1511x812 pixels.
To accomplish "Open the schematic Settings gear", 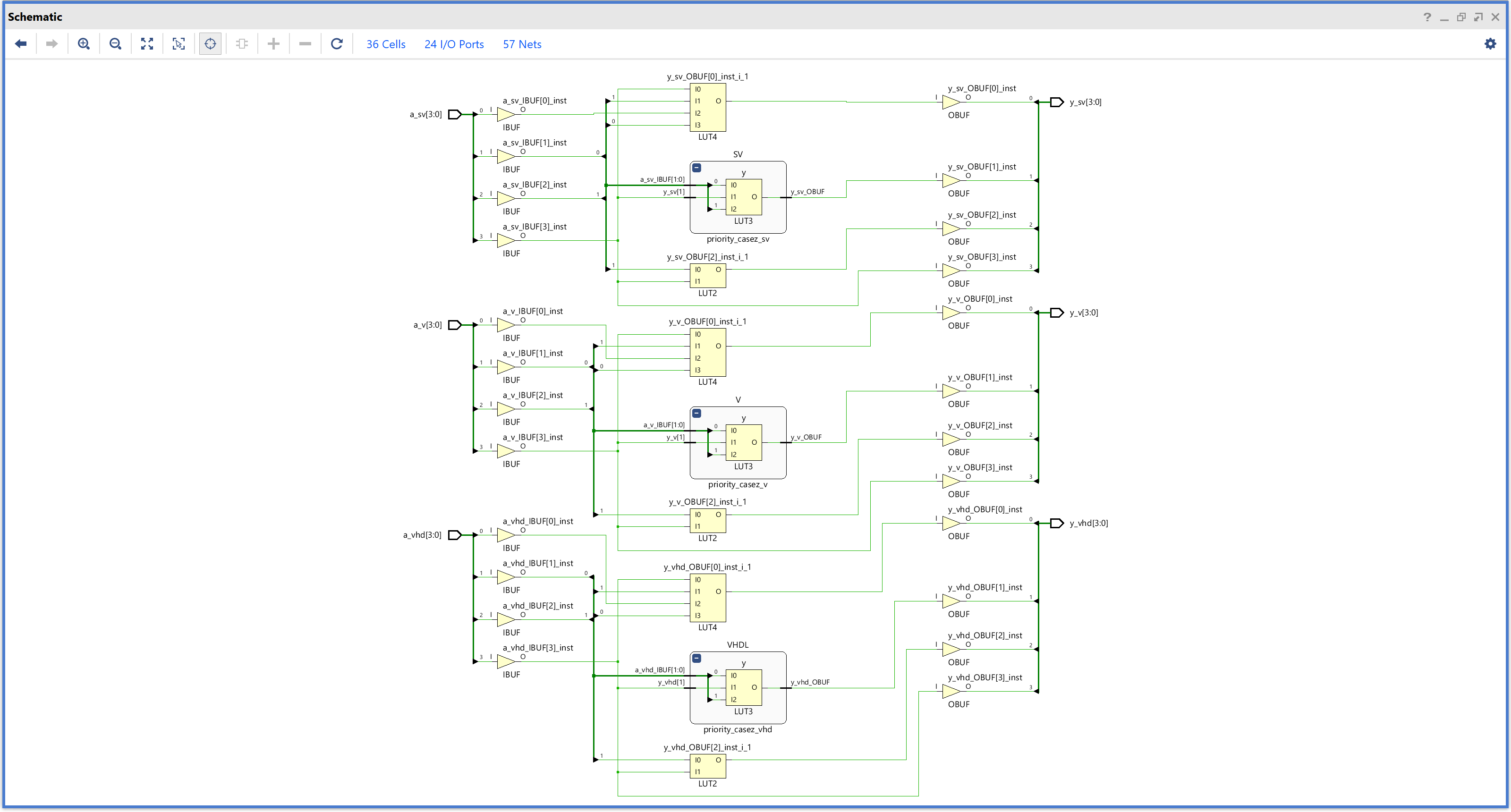I will [1491, 43].
